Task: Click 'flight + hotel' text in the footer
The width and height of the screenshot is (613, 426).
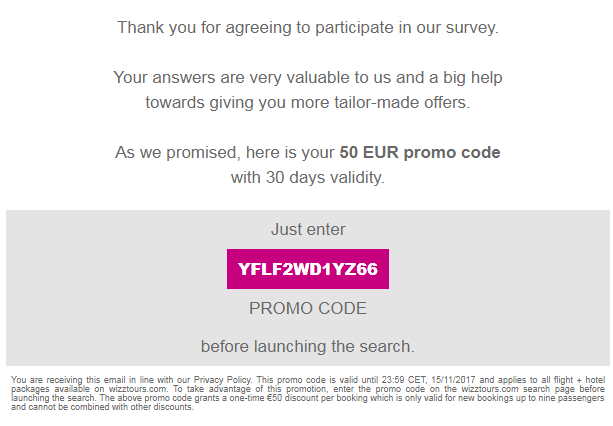Action: pos(579,380)
